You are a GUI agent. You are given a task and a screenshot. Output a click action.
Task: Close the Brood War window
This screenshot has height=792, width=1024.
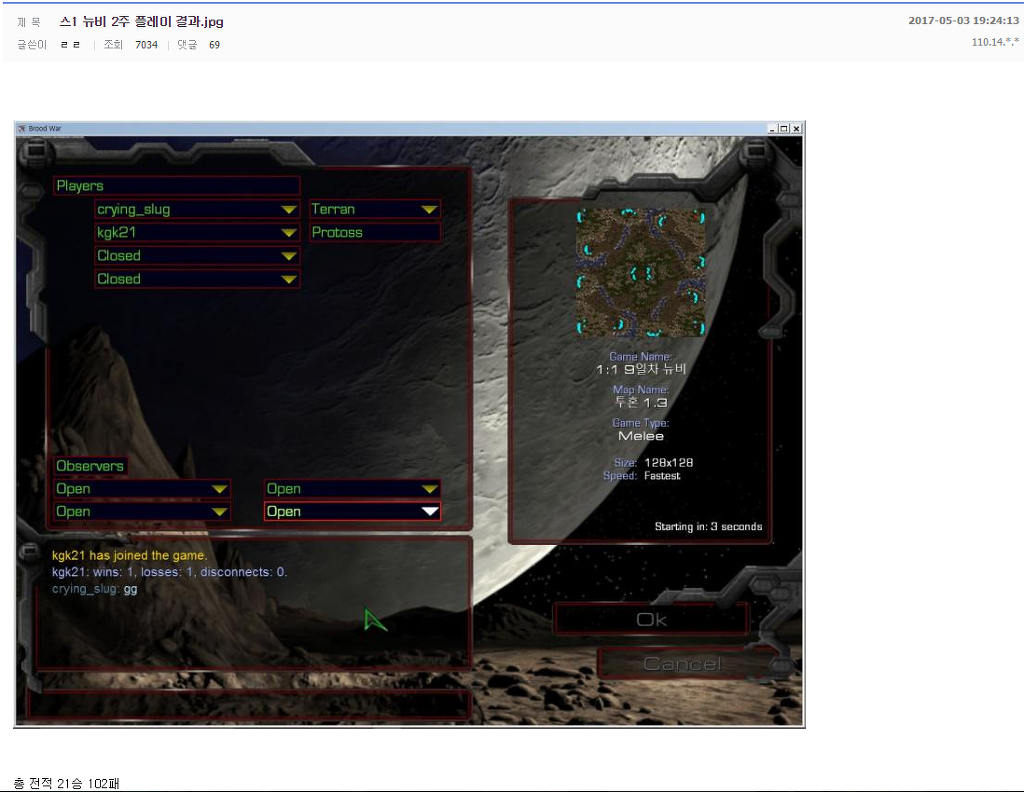[x=796, y=129]
